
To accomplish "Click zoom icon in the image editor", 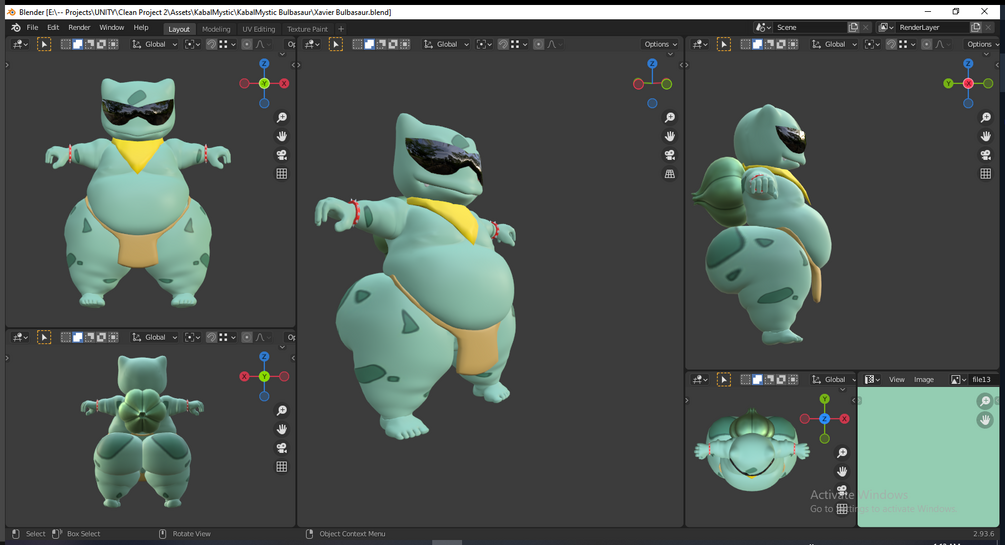I will (x=985, y=401).
